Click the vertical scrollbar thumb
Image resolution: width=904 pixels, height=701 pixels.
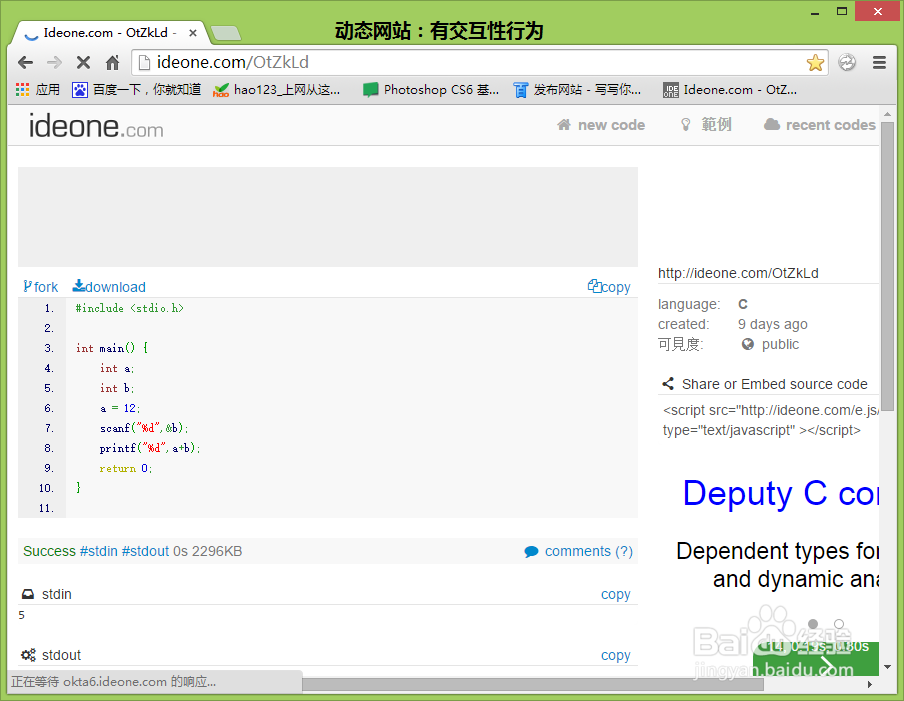(x=887, y=265)
